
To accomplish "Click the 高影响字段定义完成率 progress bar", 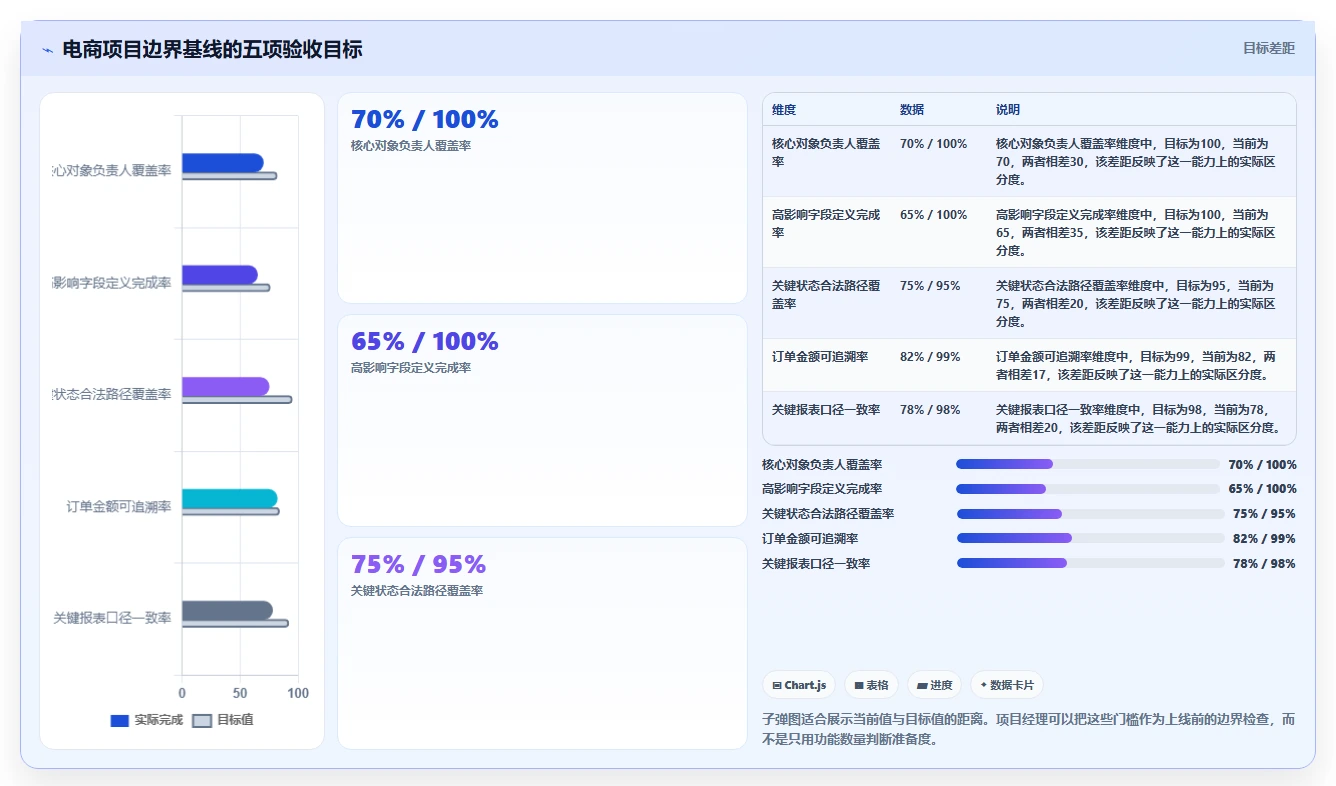I will coord(1088,489).
